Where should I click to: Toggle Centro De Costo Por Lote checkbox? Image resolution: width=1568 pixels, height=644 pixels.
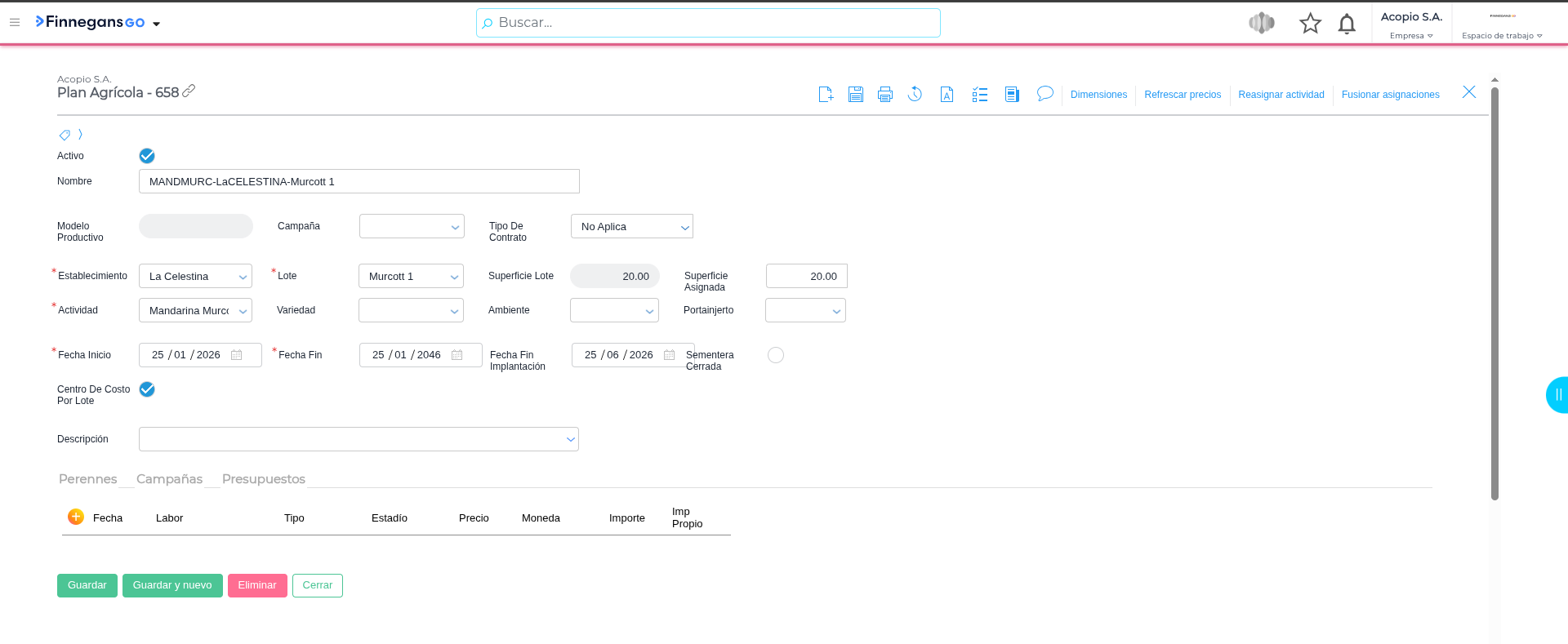[x=147, y=389]
